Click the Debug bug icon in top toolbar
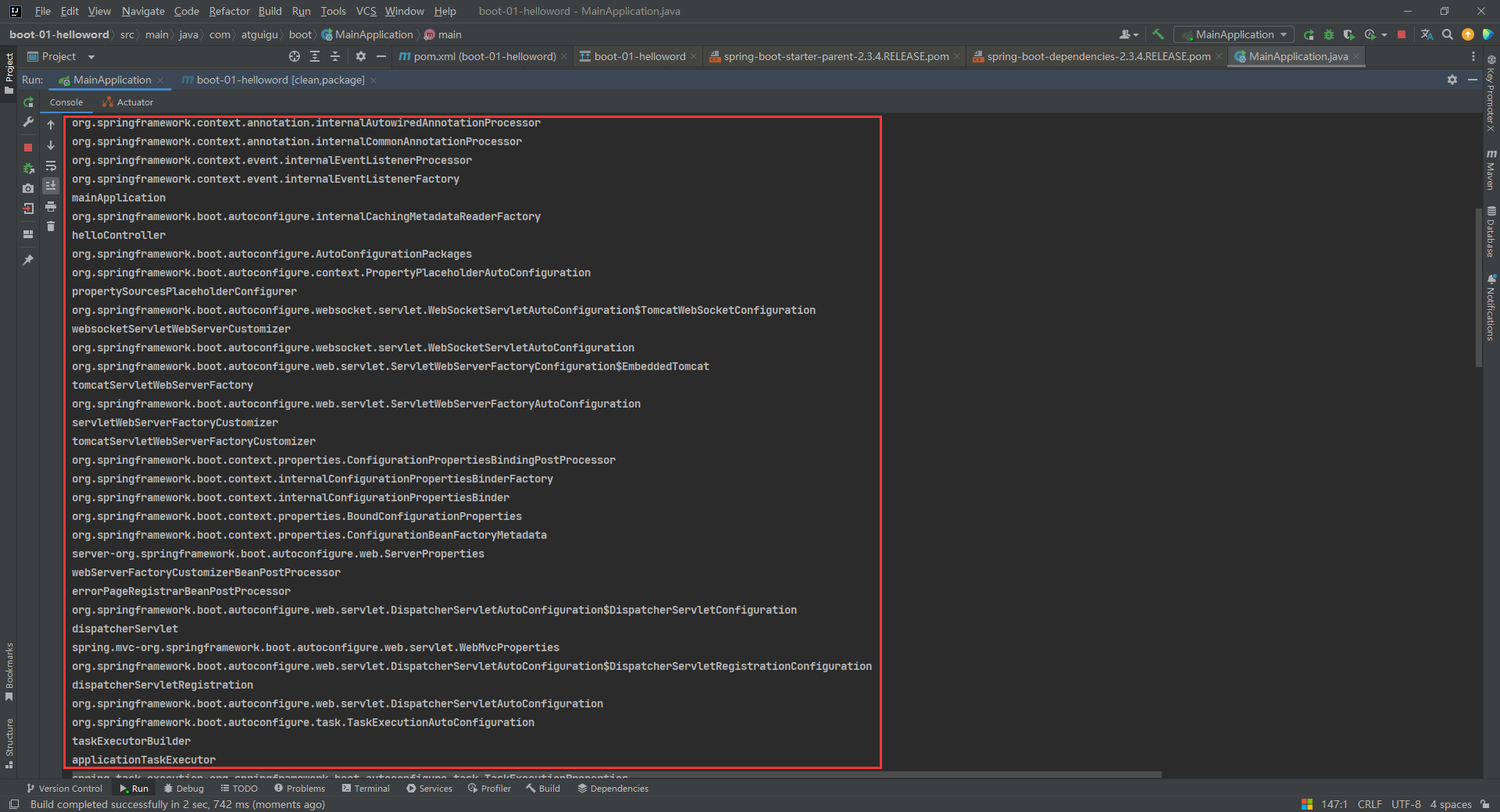Screen dimensions: 1500x812 1329,34
